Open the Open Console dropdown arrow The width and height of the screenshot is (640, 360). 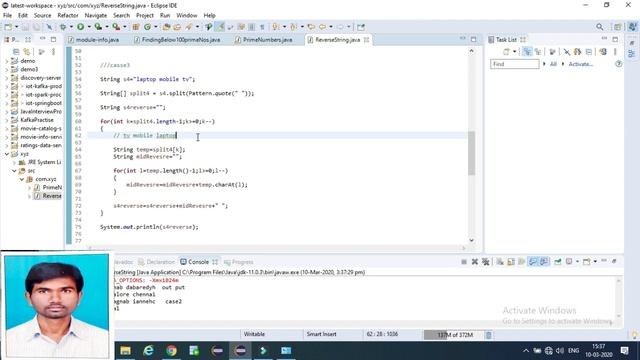pos(595,262)
